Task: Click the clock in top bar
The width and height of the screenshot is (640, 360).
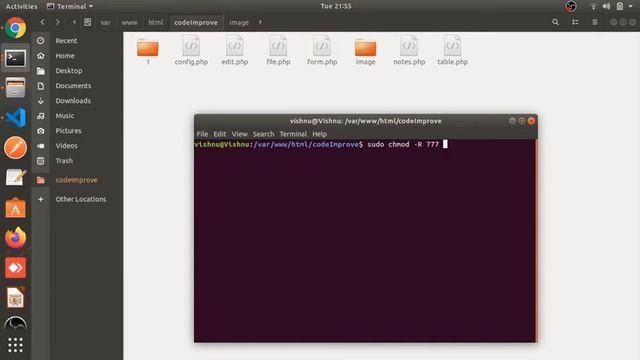Action: click(336, 6)
